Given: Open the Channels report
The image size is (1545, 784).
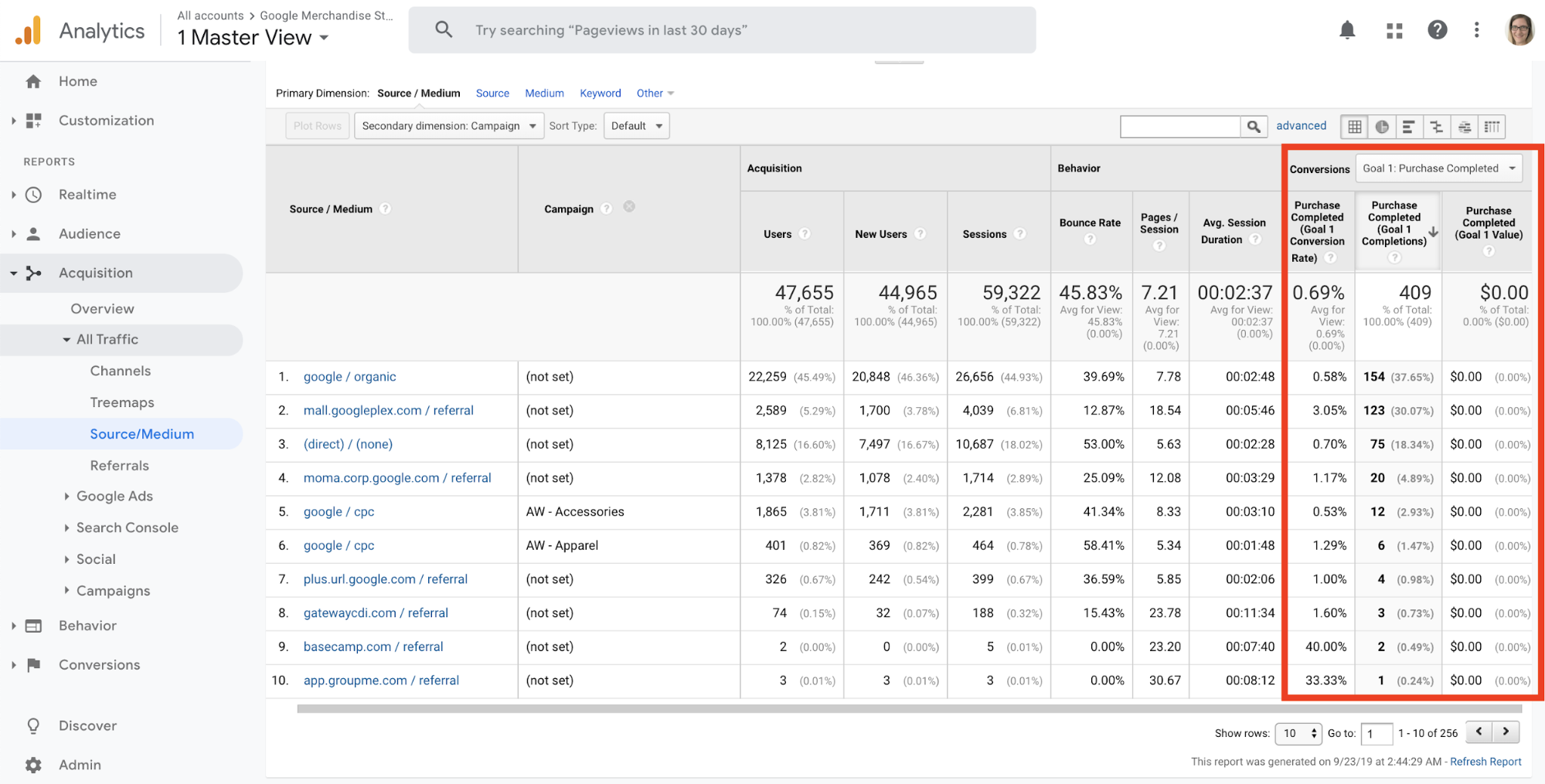Looking at the screenshot, I should tap(120, 371).
